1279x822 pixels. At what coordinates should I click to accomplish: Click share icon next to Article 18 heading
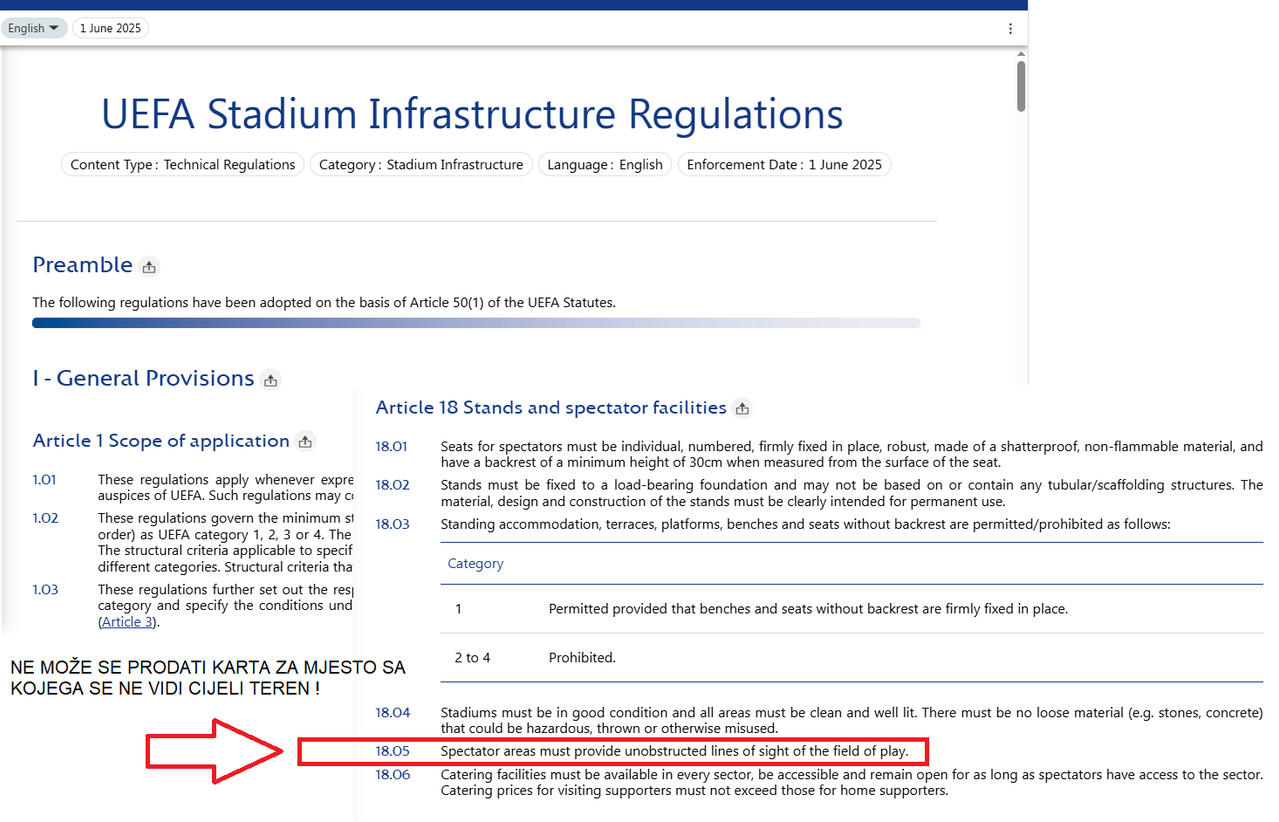[742, 408]
